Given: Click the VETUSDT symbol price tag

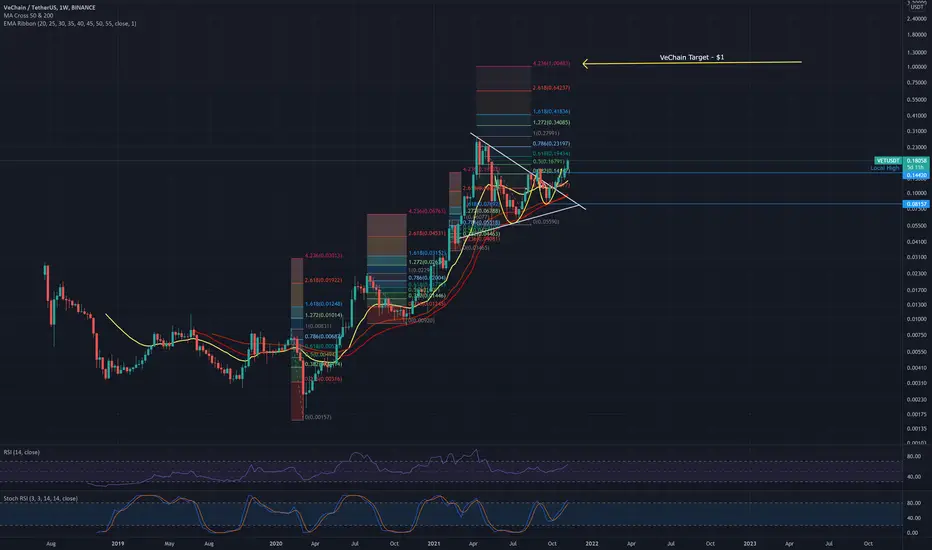Looking at the screenshot, I should click(888, 161).
